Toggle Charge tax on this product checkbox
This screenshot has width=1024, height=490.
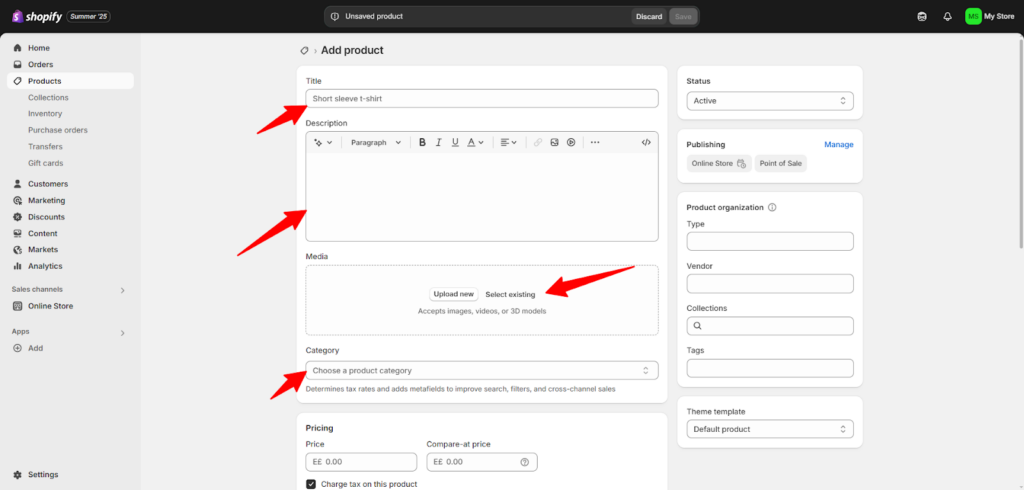[x=311, y=484]
